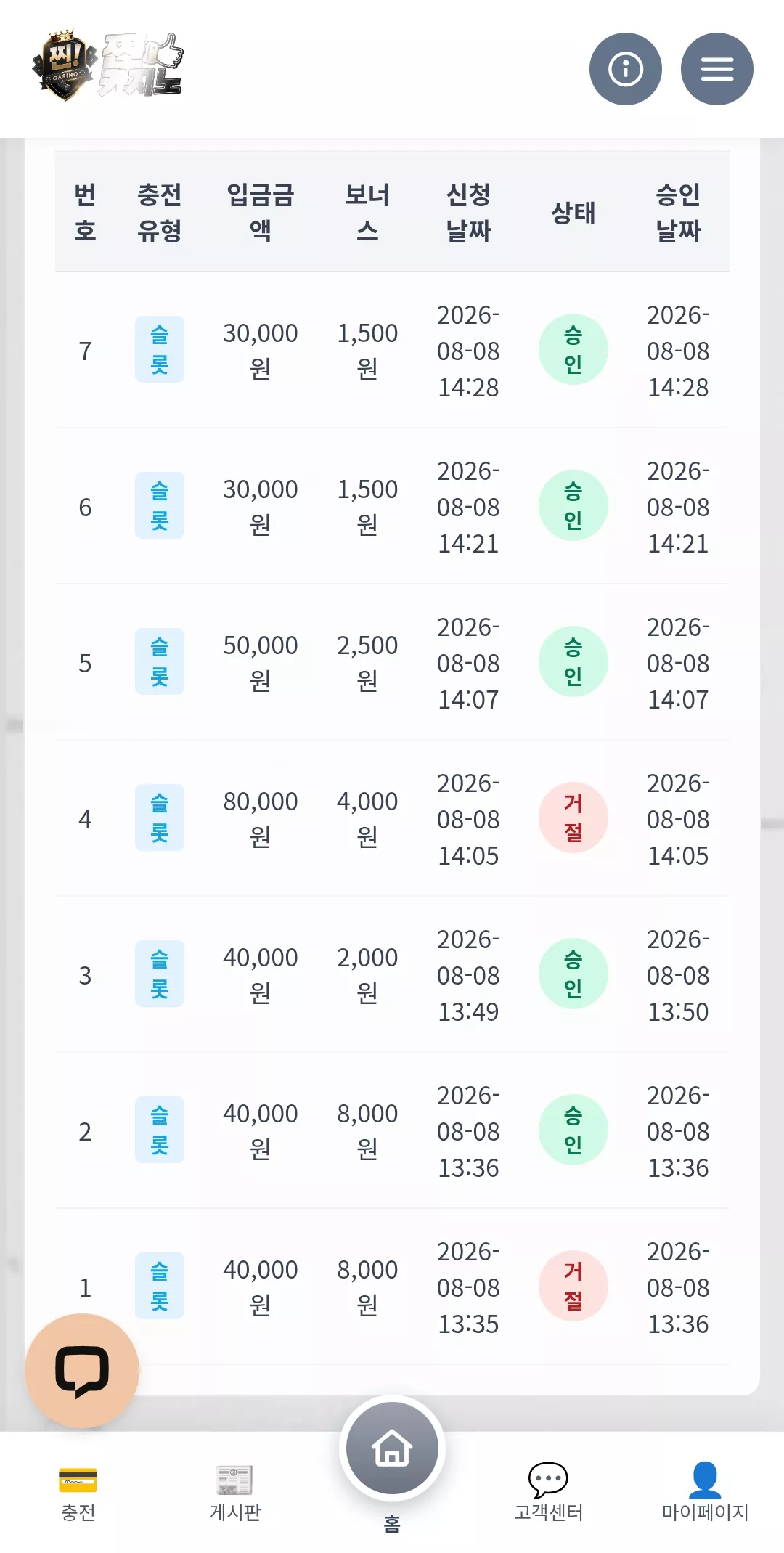
Task: Open 마이페이지 user icon
Action: [705, 1493]
